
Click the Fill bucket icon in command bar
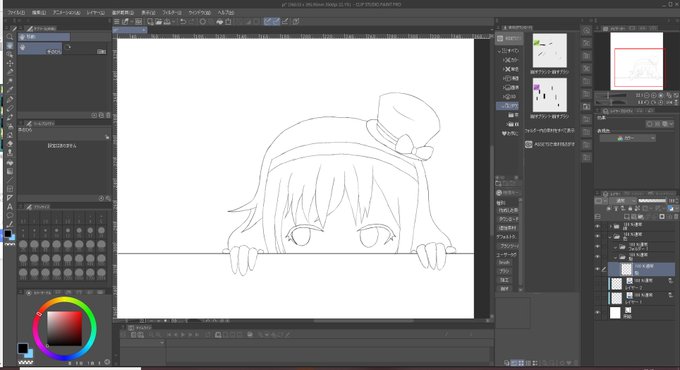point(219,21)
